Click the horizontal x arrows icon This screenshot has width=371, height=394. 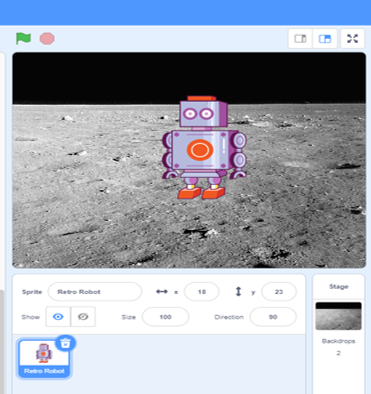point(162,292)
